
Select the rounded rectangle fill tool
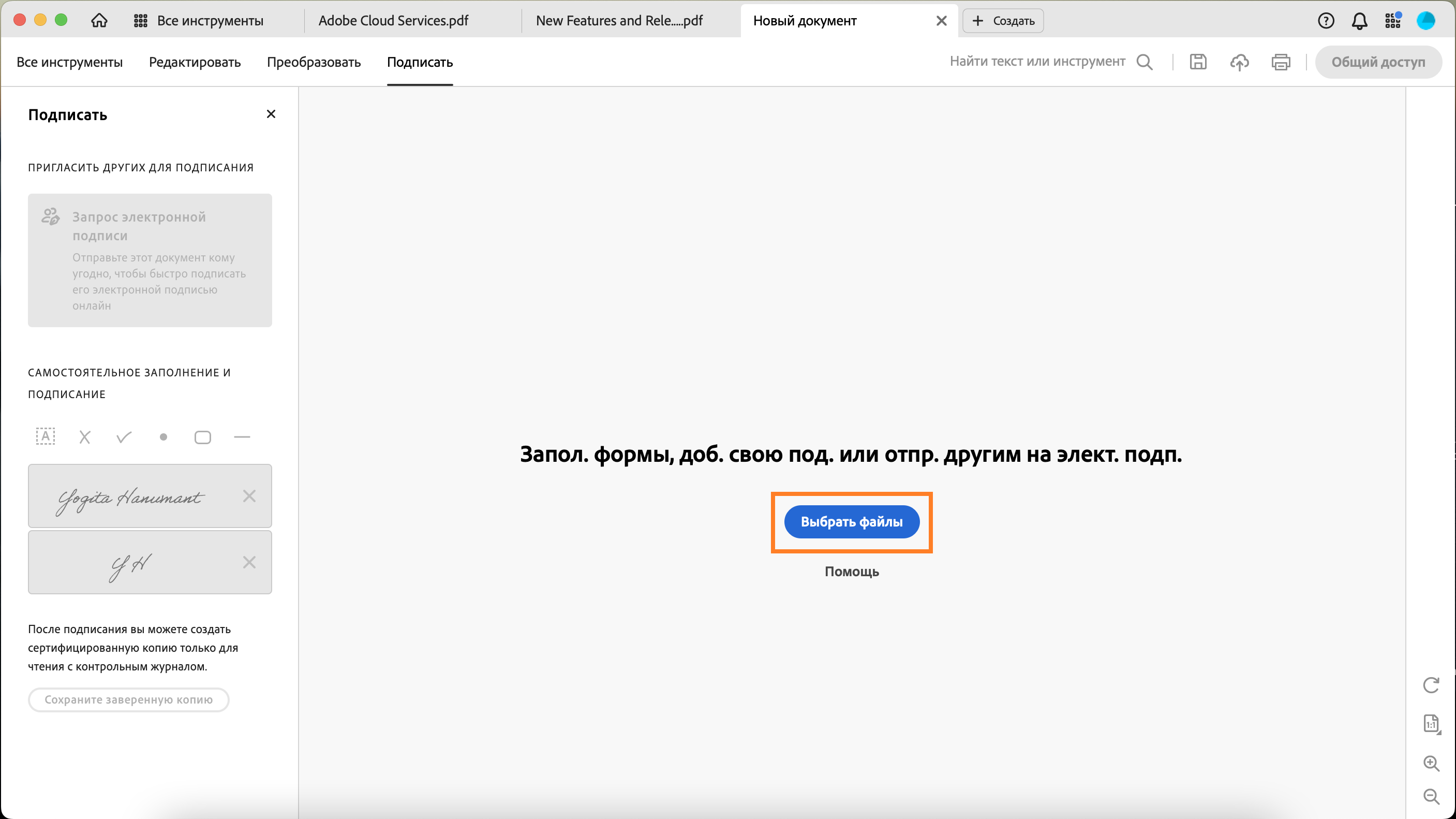click(202, 437)
